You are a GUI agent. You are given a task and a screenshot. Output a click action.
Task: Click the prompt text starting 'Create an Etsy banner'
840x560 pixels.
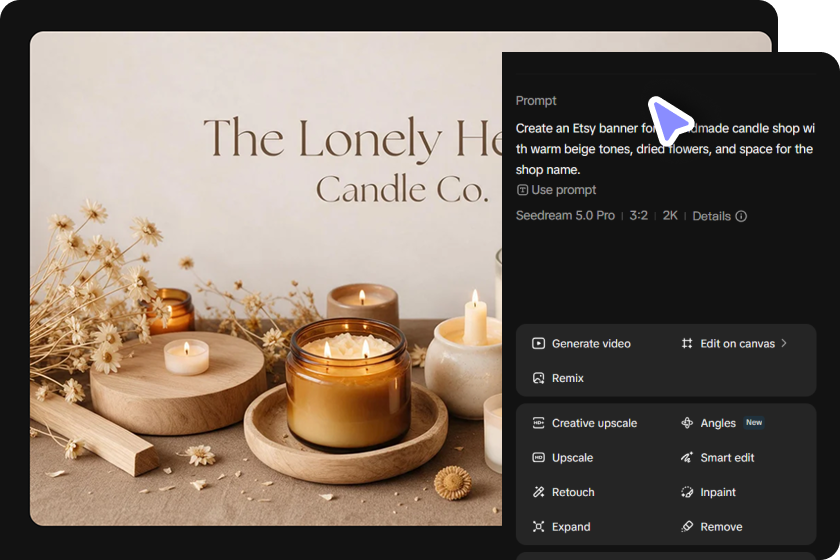tap(665, 149)
